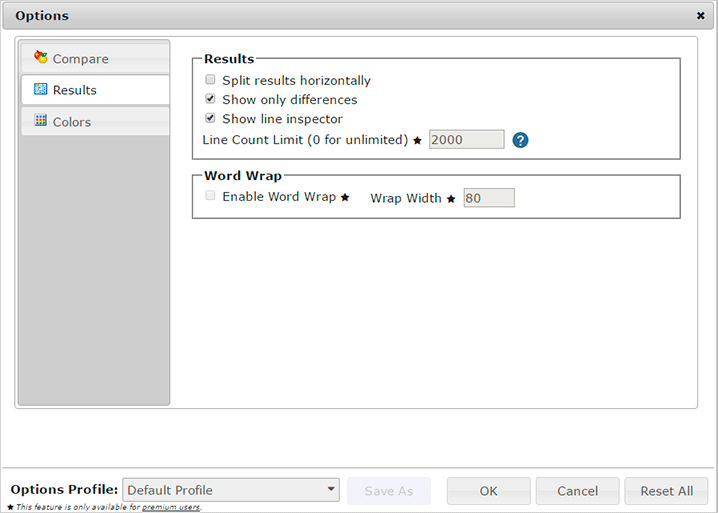The image size is (718, 513).
Task: Close the Options dialog with X
Action: pos(700,16)
